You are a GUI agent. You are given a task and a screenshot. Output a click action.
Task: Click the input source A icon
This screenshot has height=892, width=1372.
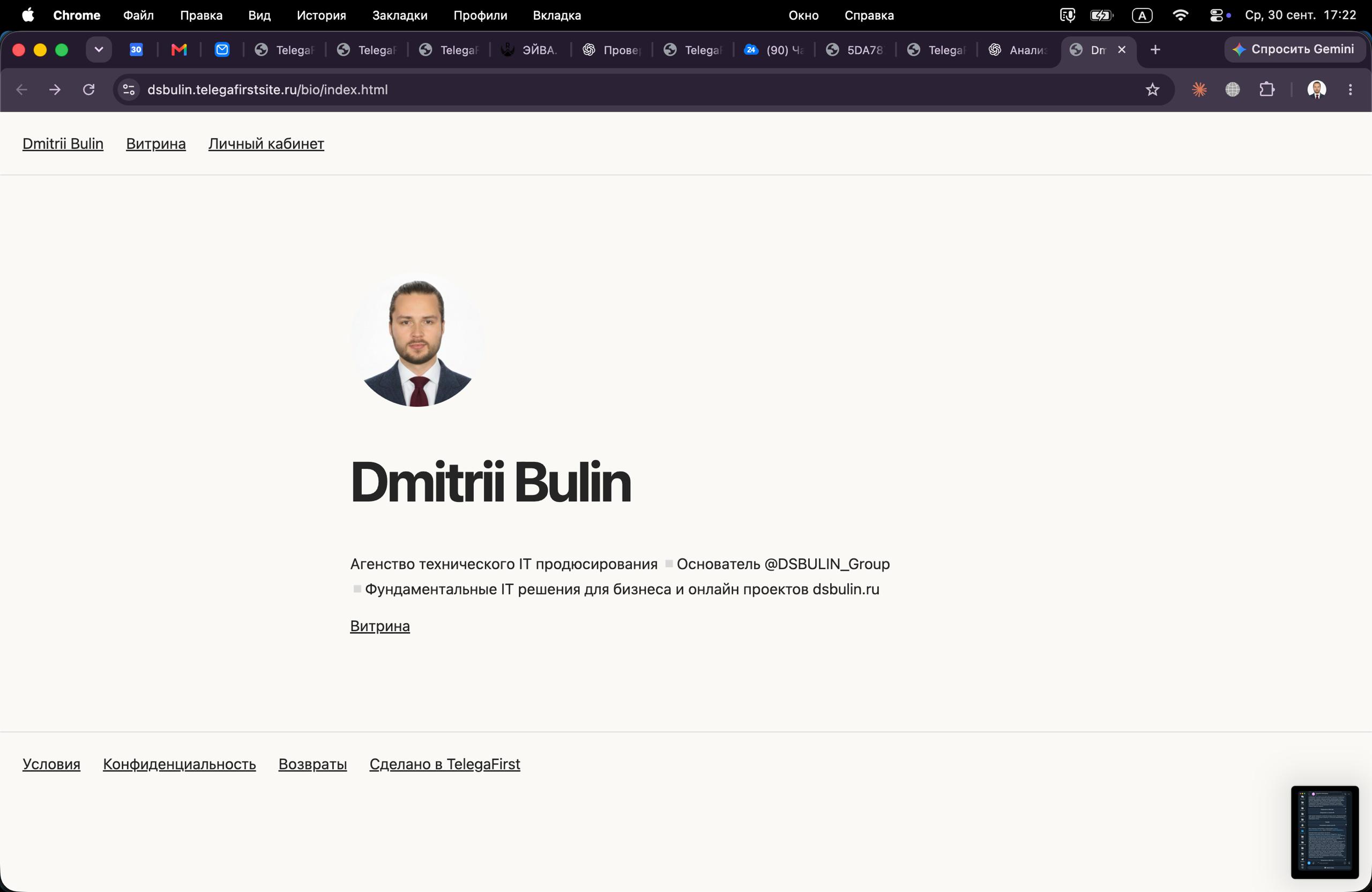pos(1142,16)
